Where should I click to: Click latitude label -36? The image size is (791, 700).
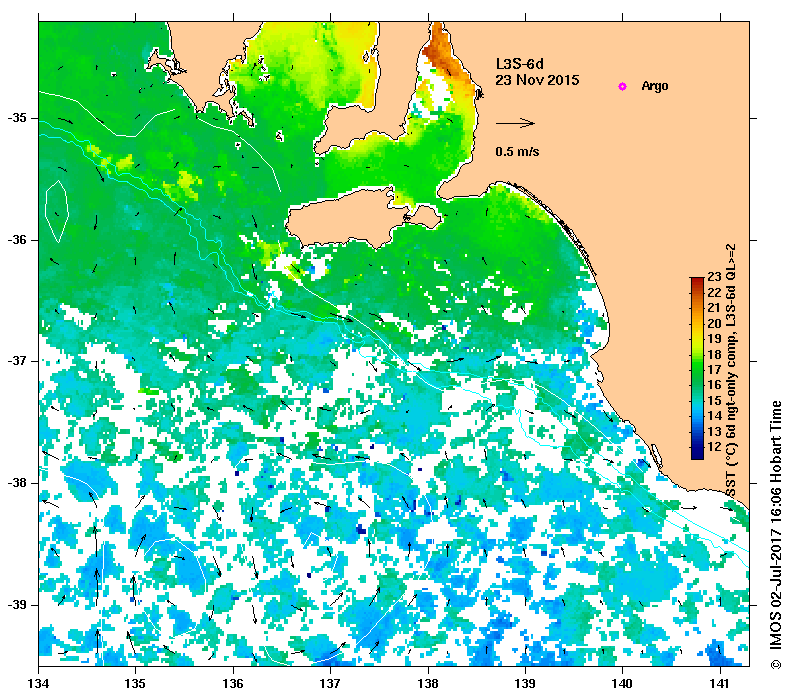pos(17,240)
